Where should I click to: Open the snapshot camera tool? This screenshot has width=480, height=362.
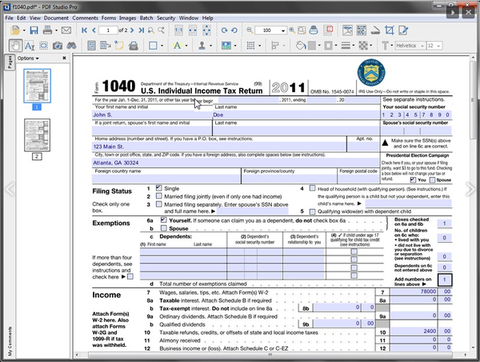57,46
